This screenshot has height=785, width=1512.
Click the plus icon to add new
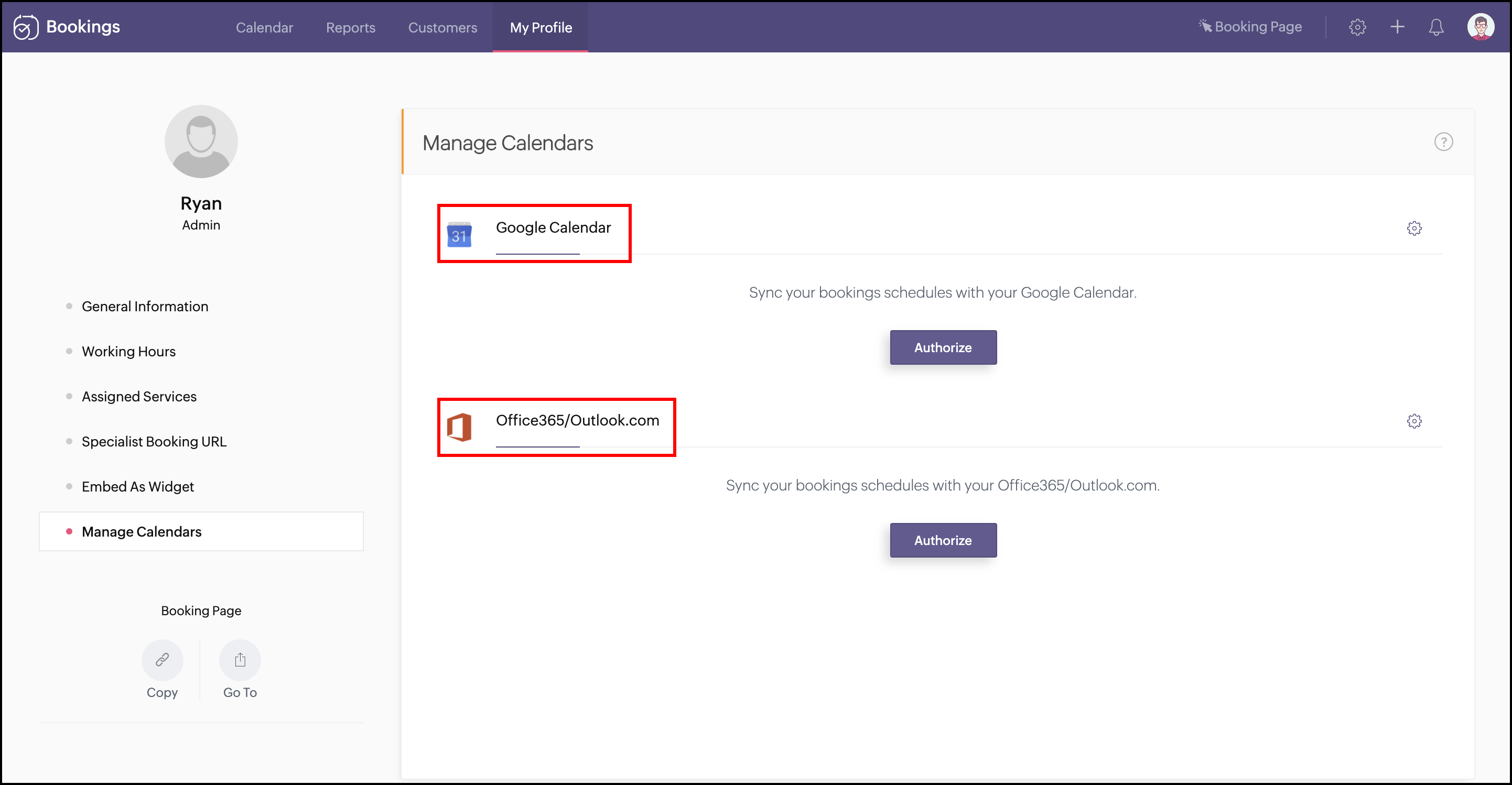coord(1397,27)
